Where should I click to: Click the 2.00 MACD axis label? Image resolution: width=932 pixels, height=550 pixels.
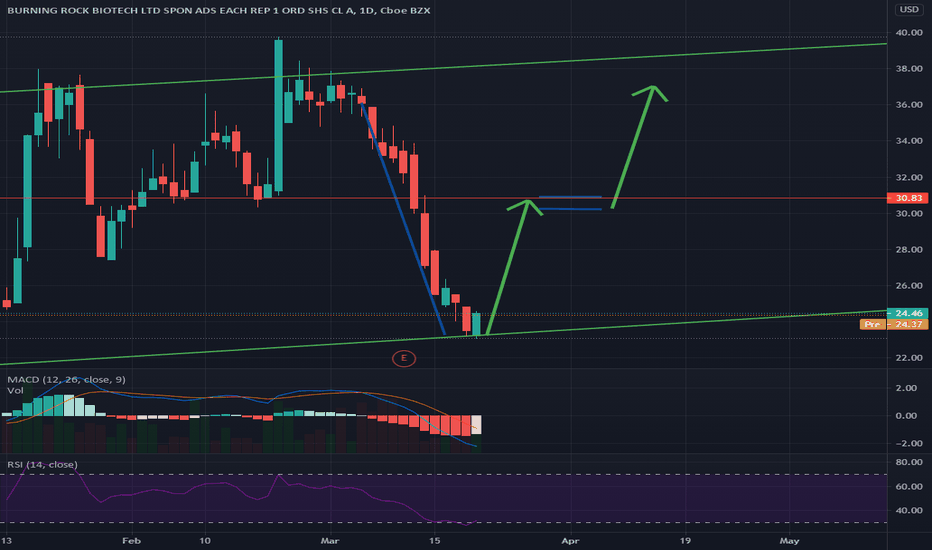pos(906,388)
